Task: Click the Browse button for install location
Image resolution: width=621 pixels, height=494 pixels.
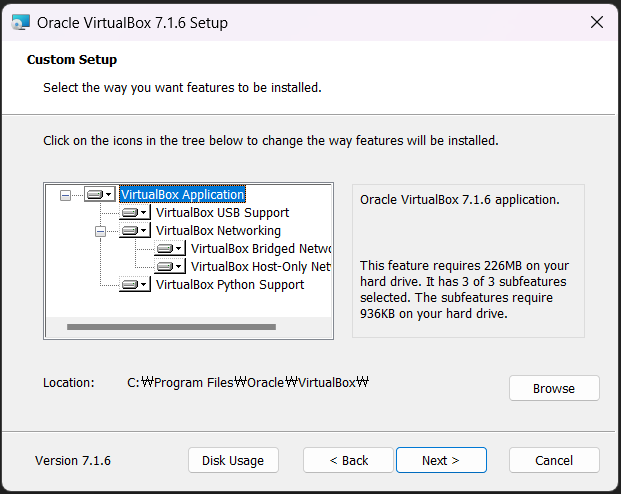Action: [554, 388]
